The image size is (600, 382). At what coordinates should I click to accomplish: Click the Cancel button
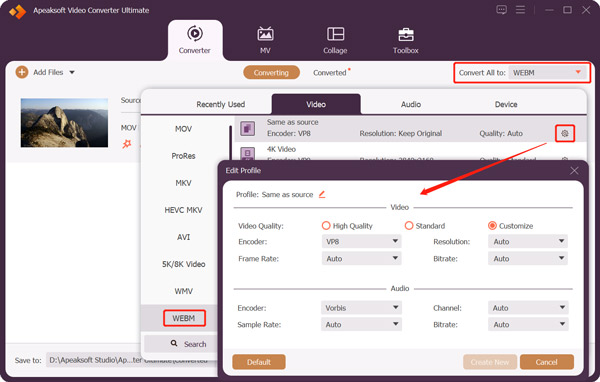click(547, 362)
